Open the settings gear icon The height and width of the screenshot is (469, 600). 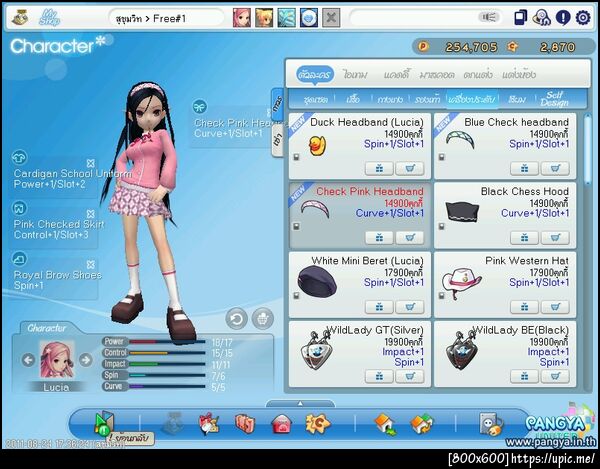pyautogui.click(x=583, y=18)
